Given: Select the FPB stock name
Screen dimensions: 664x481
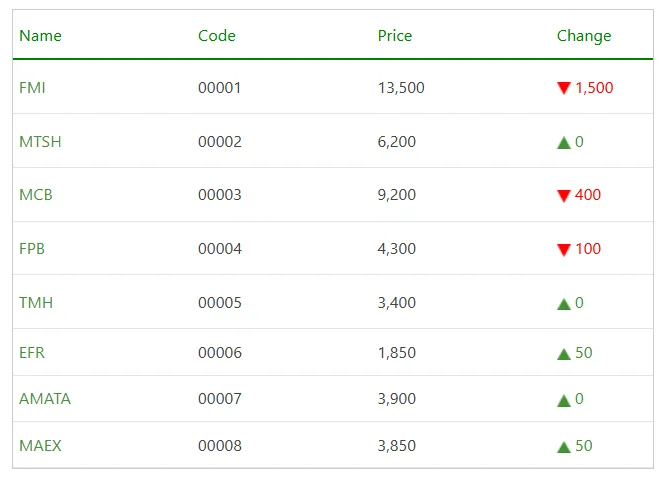Looking at the screenshot, I should tap(32, 249).
